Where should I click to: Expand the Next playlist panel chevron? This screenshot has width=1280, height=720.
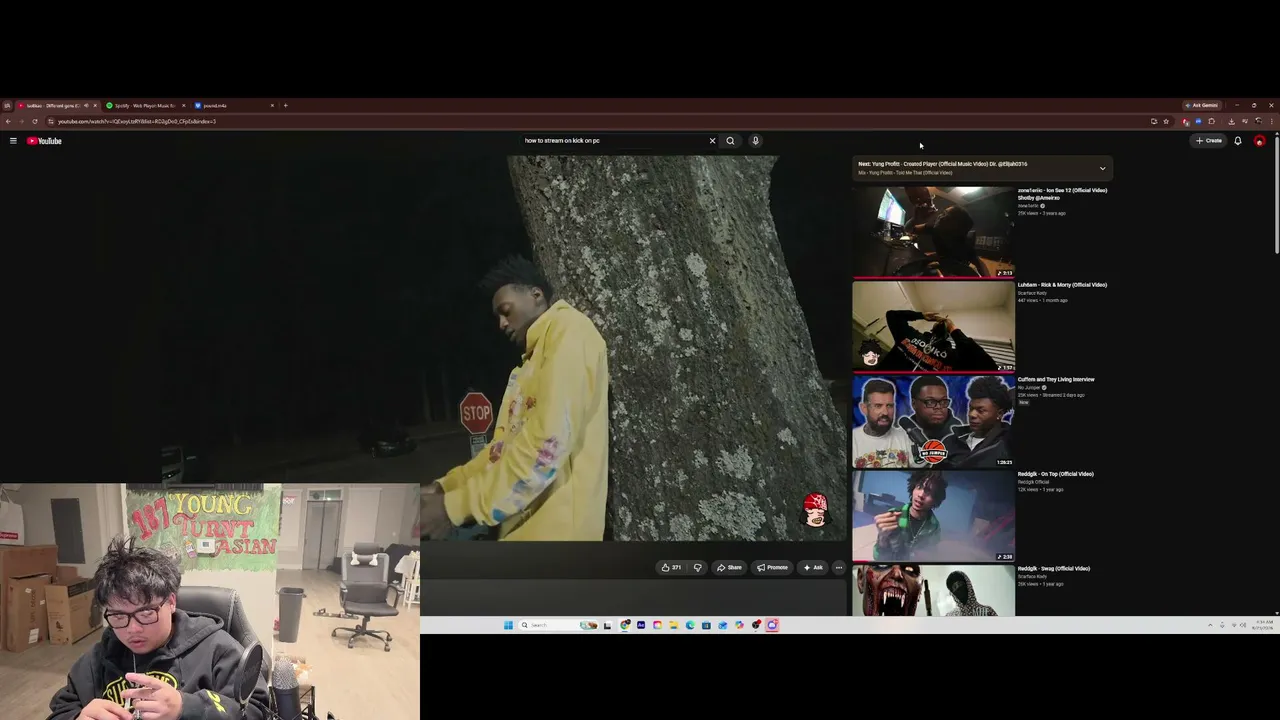click(1102, 168)
